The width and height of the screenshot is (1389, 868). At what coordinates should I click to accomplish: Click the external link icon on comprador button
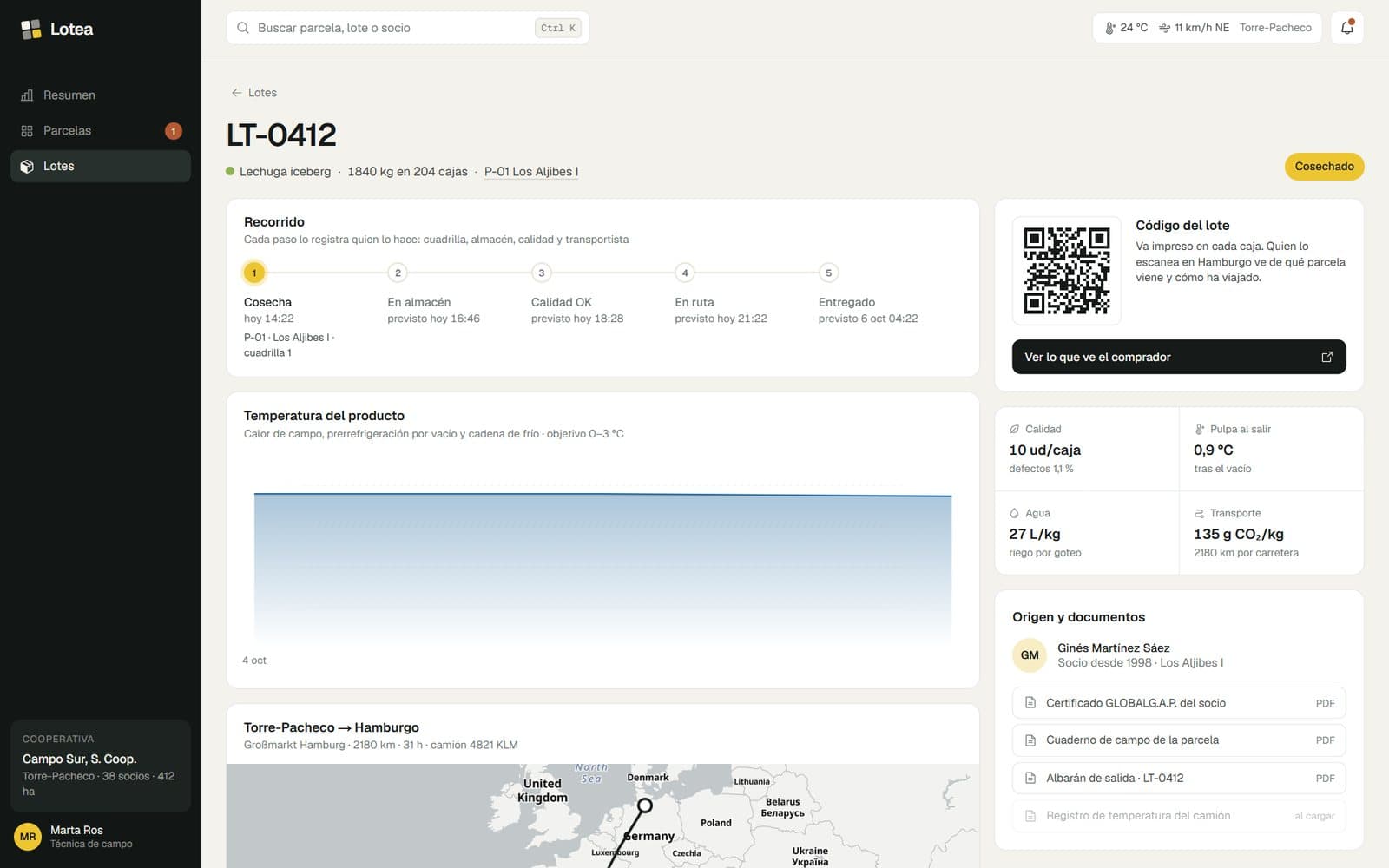pos(1326,357)
